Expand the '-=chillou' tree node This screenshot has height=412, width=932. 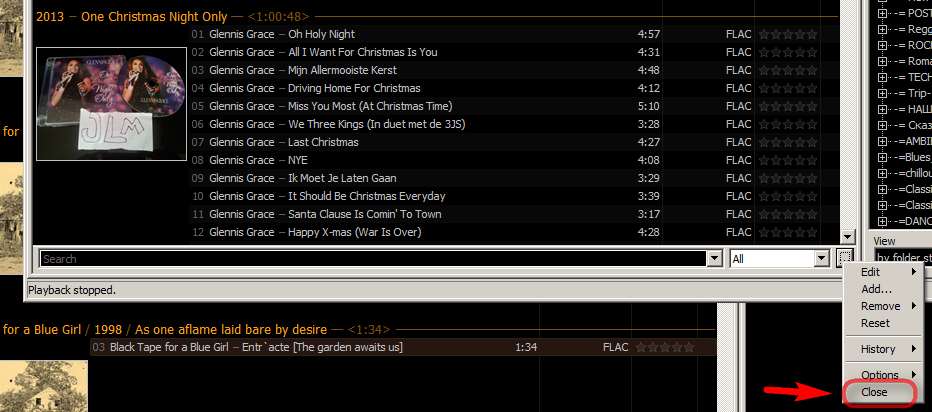(x=882, y=174)
